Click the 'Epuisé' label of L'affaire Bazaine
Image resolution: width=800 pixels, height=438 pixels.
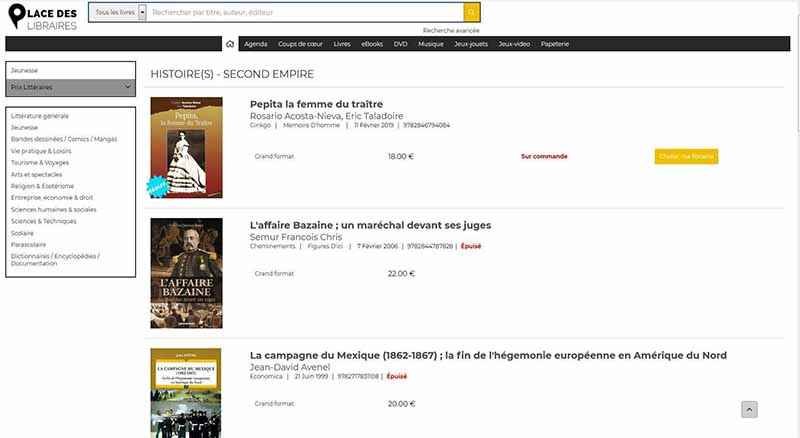tap(471, 246)
